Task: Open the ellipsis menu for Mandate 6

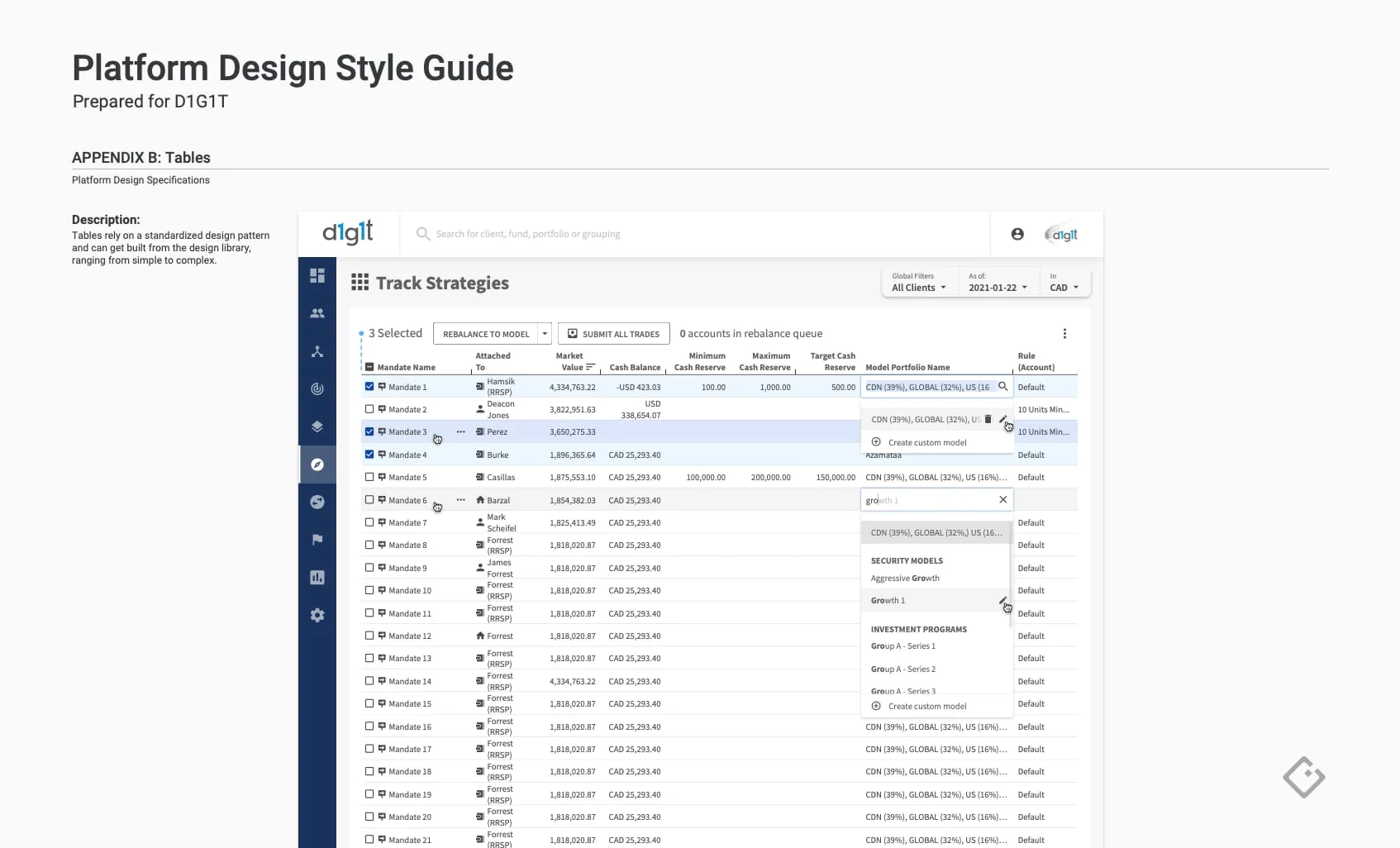Action: (x=461, y=500)
